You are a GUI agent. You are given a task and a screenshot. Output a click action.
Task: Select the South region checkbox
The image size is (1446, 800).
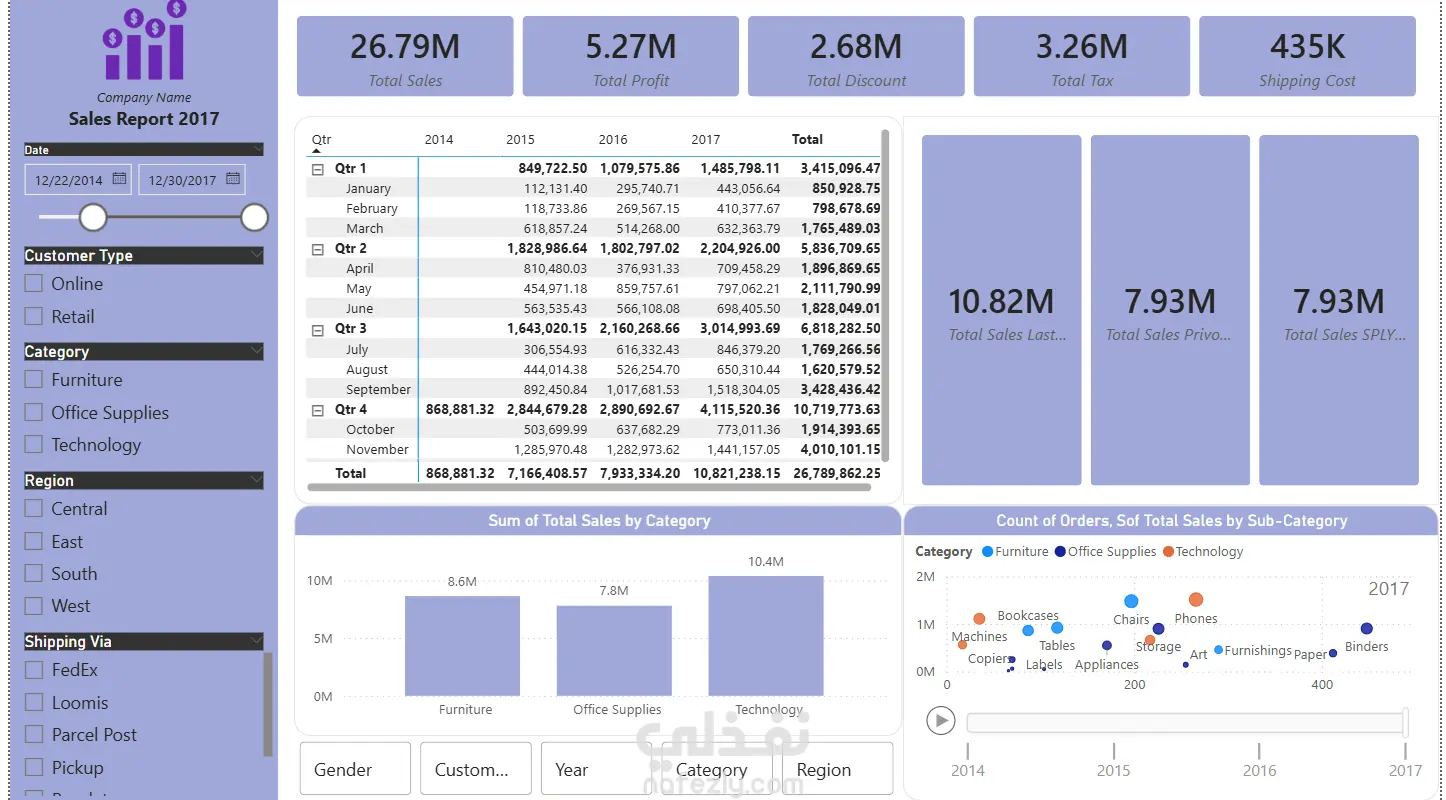click(34, 574)
